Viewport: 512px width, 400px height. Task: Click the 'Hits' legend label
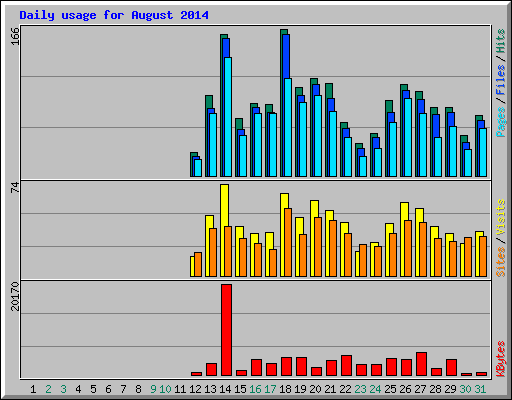(x=500, y=41)
